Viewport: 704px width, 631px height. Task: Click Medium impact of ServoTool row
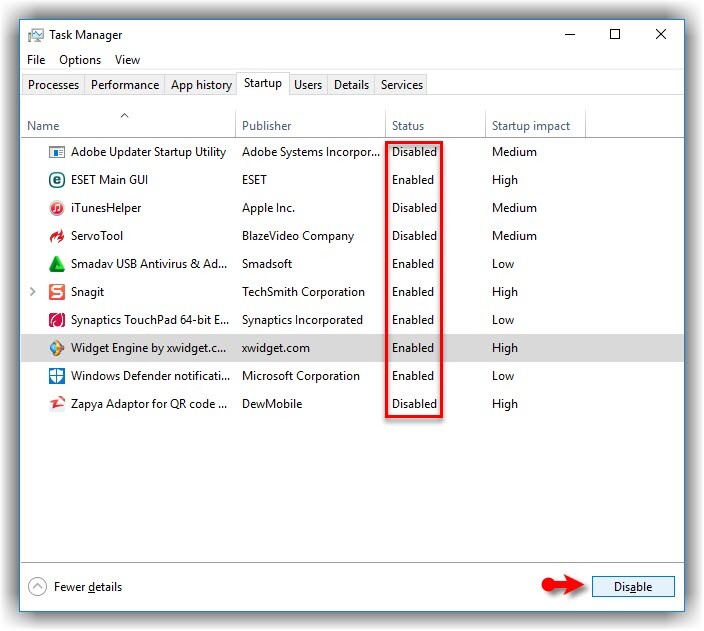(x=514, y=236)
